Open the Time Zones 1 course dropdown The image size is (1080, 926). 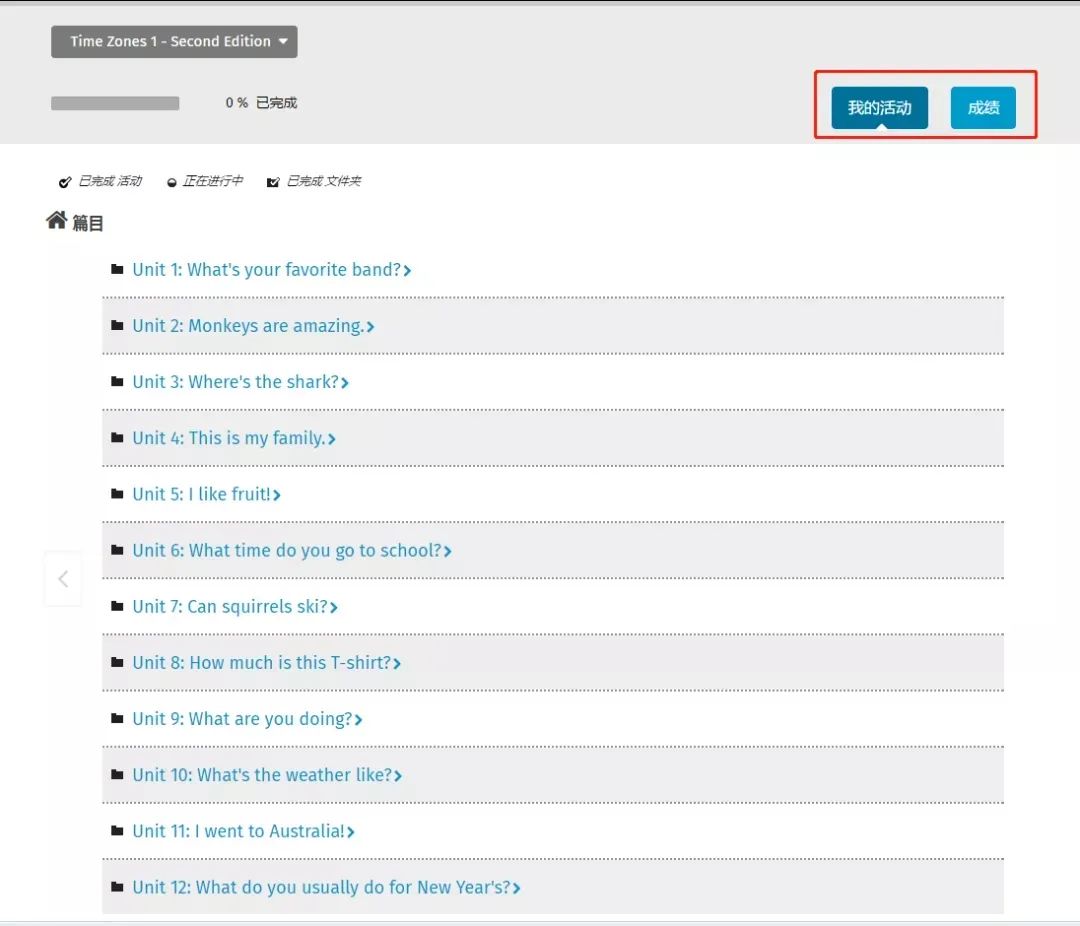coord(174,41)
